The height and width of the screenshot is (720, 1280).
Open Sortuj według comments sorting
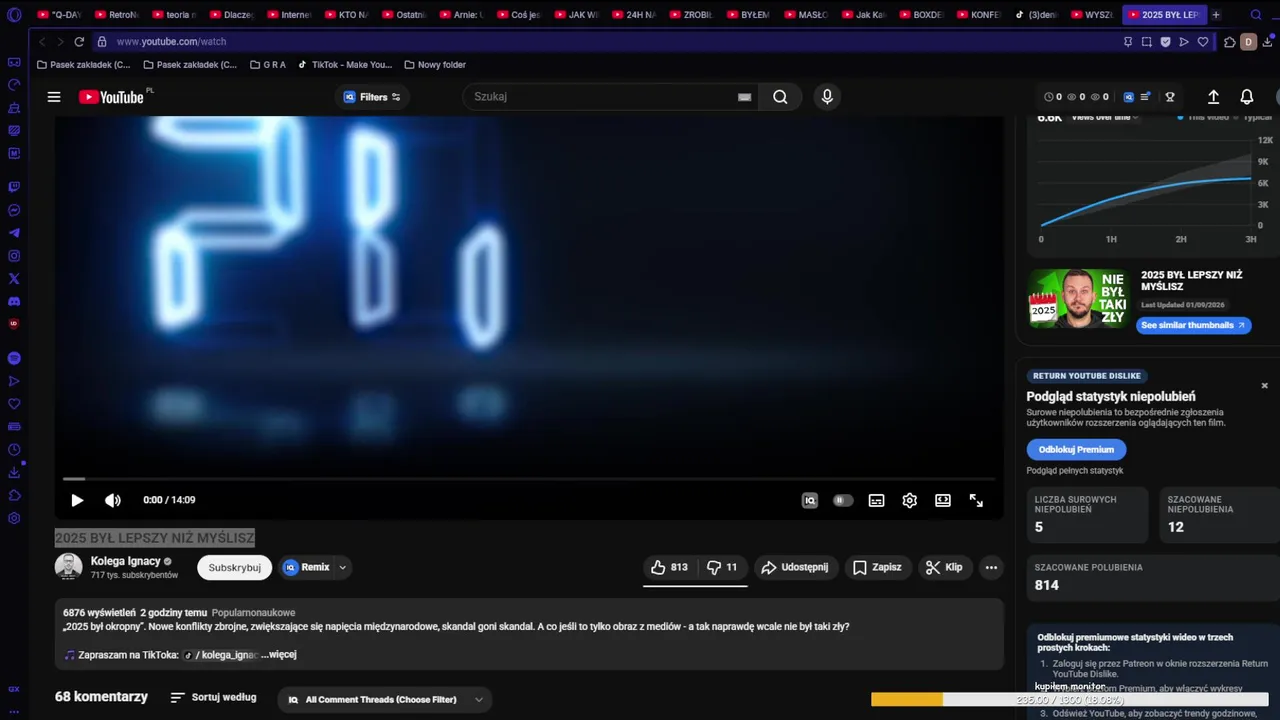(x=213, y=697)
